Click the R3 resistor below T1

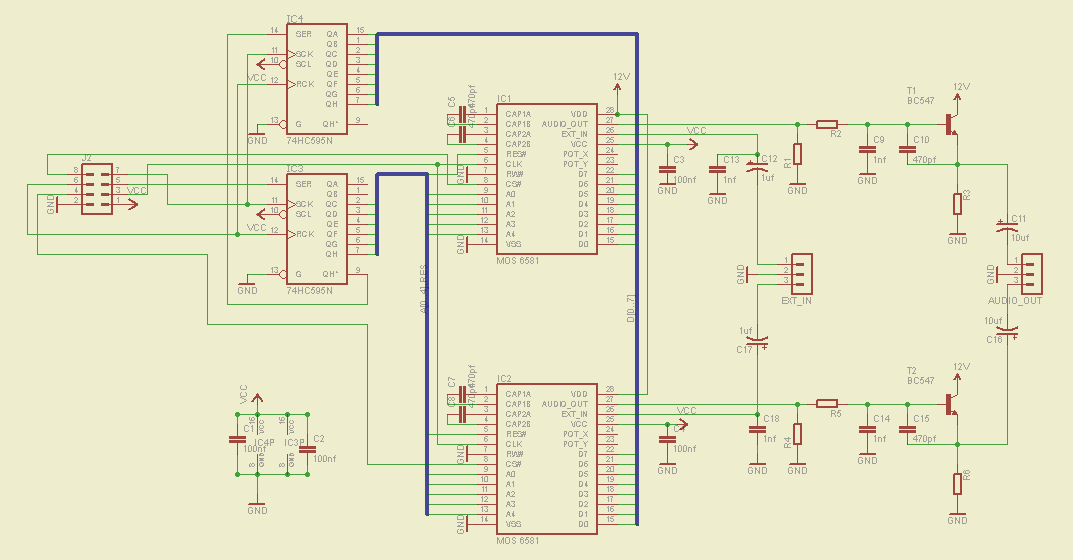957,203
